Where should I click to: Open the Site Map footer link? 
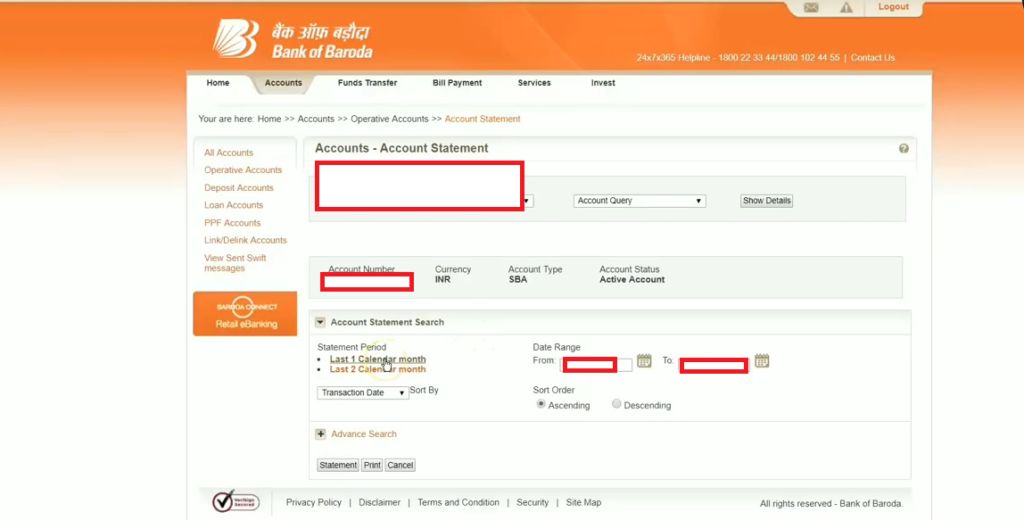pyautogui.click(x=583, y=502)
